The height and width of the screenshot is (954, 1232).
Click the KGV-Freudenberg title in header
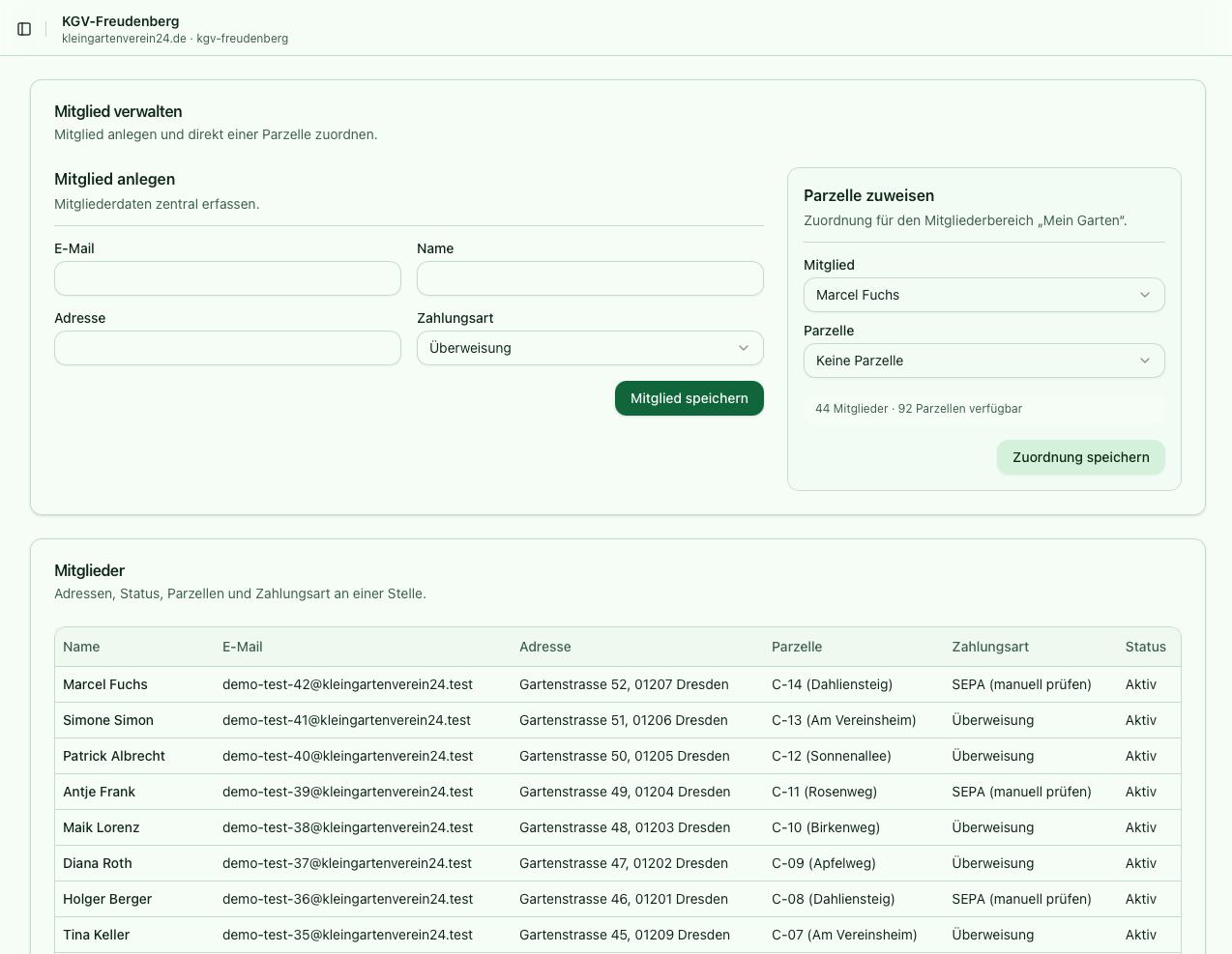(121, 21)
